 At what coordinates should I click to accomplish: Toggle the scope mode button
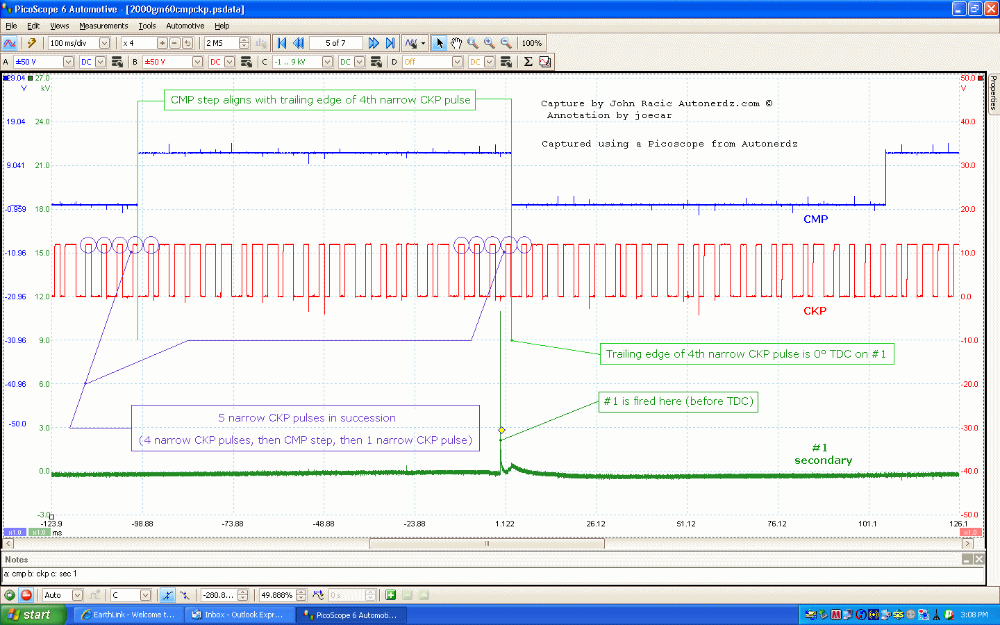[x=10, y=43]
